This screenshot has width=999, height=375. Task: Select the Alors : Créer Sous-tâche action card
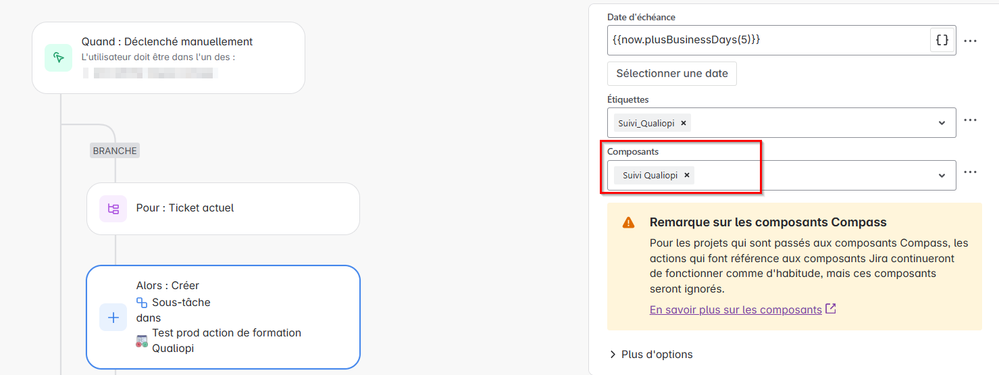(x=223, y=317)
